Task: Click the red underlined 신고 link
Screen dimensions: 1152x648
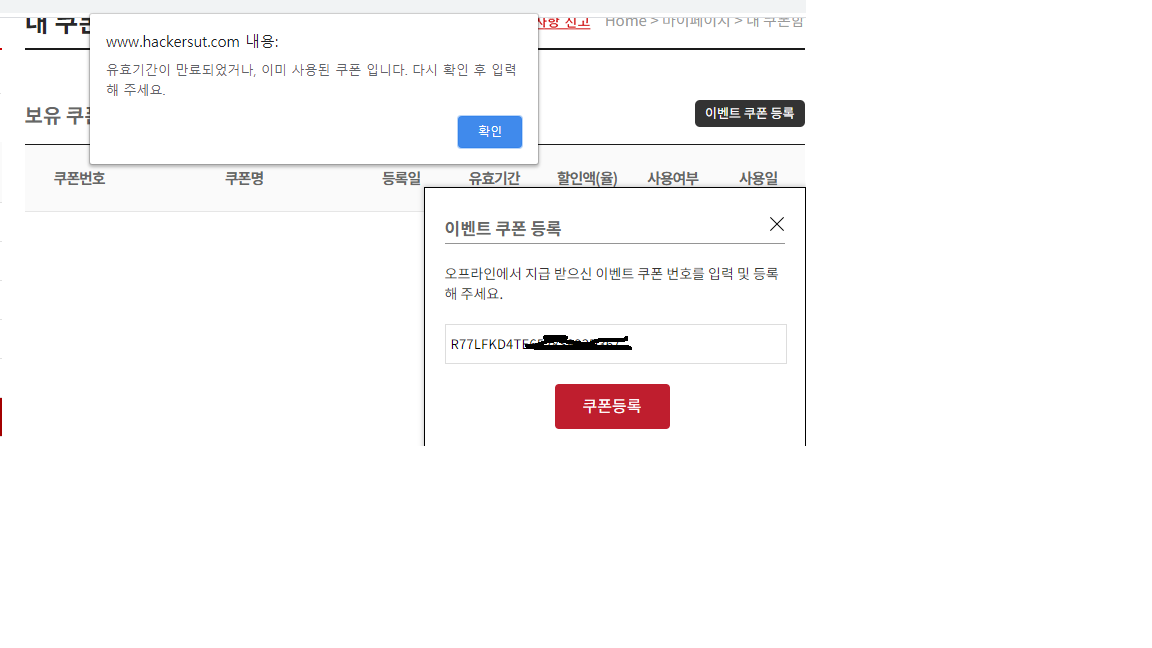Action: pos(564,21)
